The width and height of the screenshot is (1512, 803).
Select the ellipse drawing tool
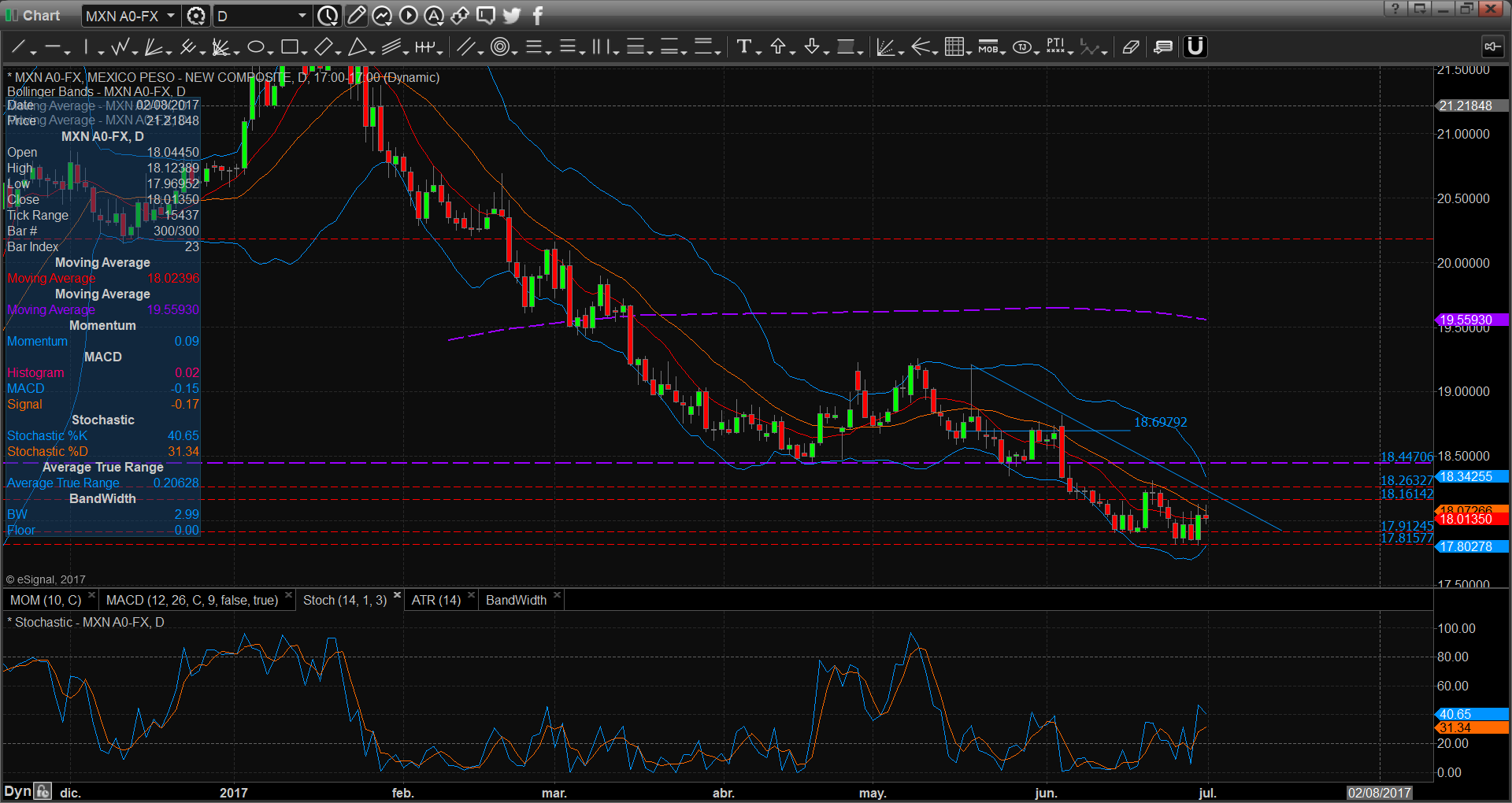(255, 47)
